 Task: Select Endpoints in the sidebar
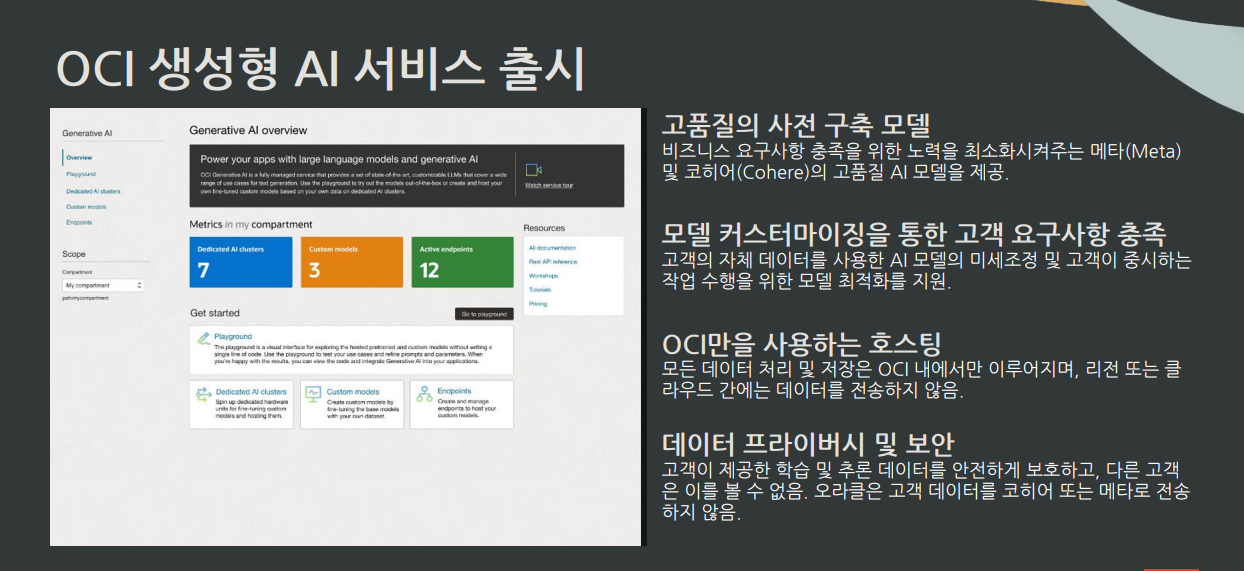pyautogui.click(x=79, y=222)
